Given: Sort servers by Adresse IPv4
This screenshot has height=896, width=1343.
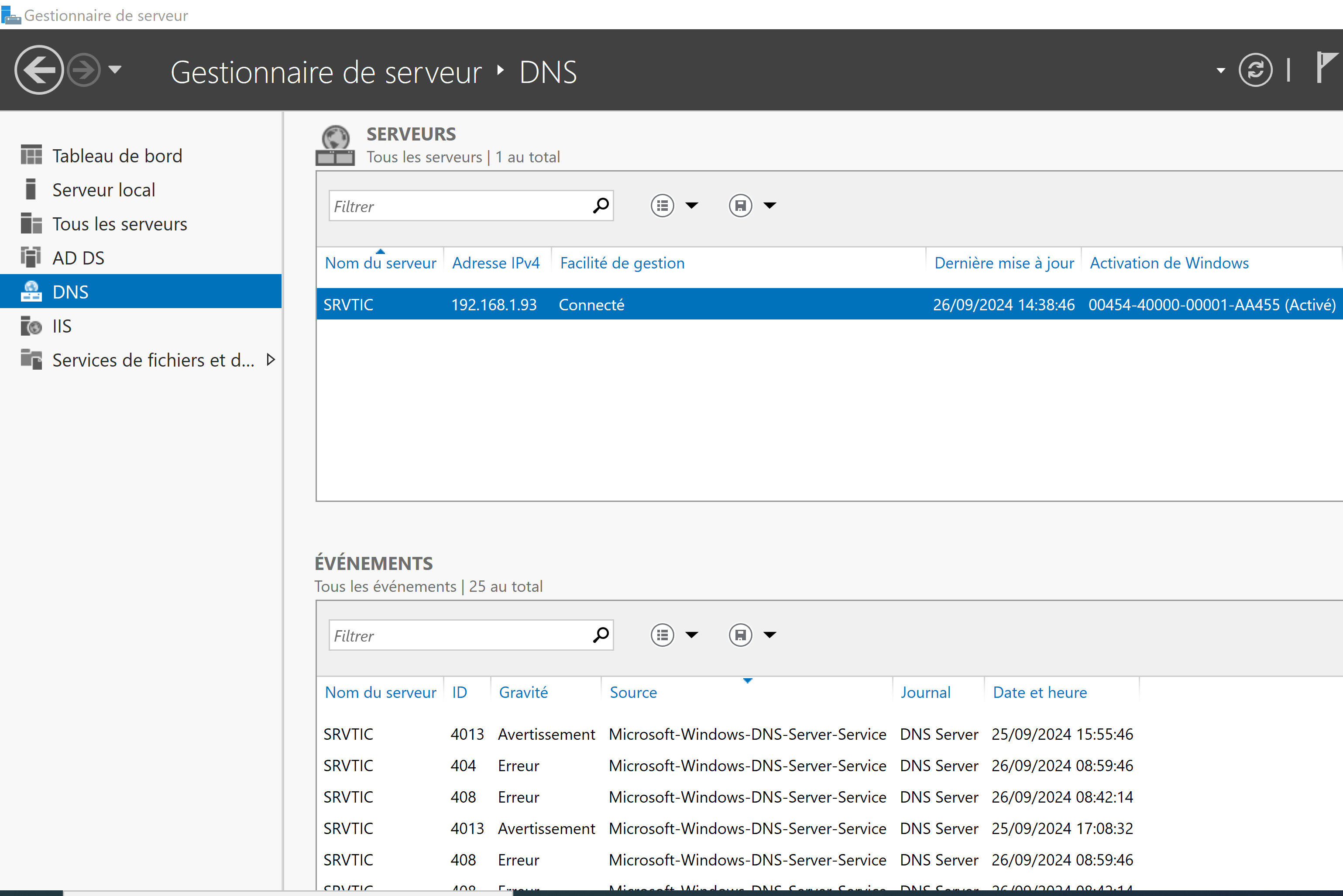Looking at the screenshot, I should pos(496,263).
